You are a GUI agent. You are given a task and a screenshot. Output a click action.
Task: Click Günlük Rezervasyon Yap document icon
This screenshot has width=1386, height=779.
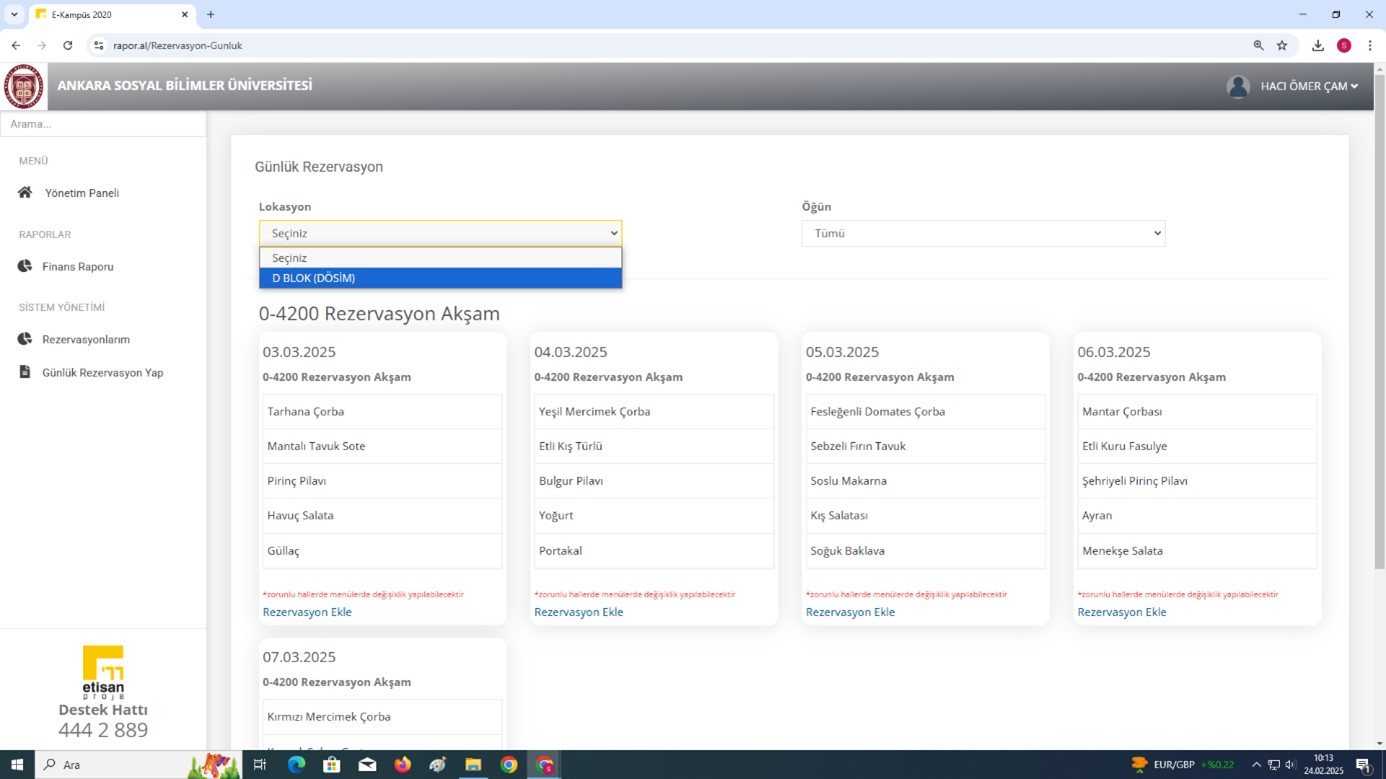(x=25, y=372)
